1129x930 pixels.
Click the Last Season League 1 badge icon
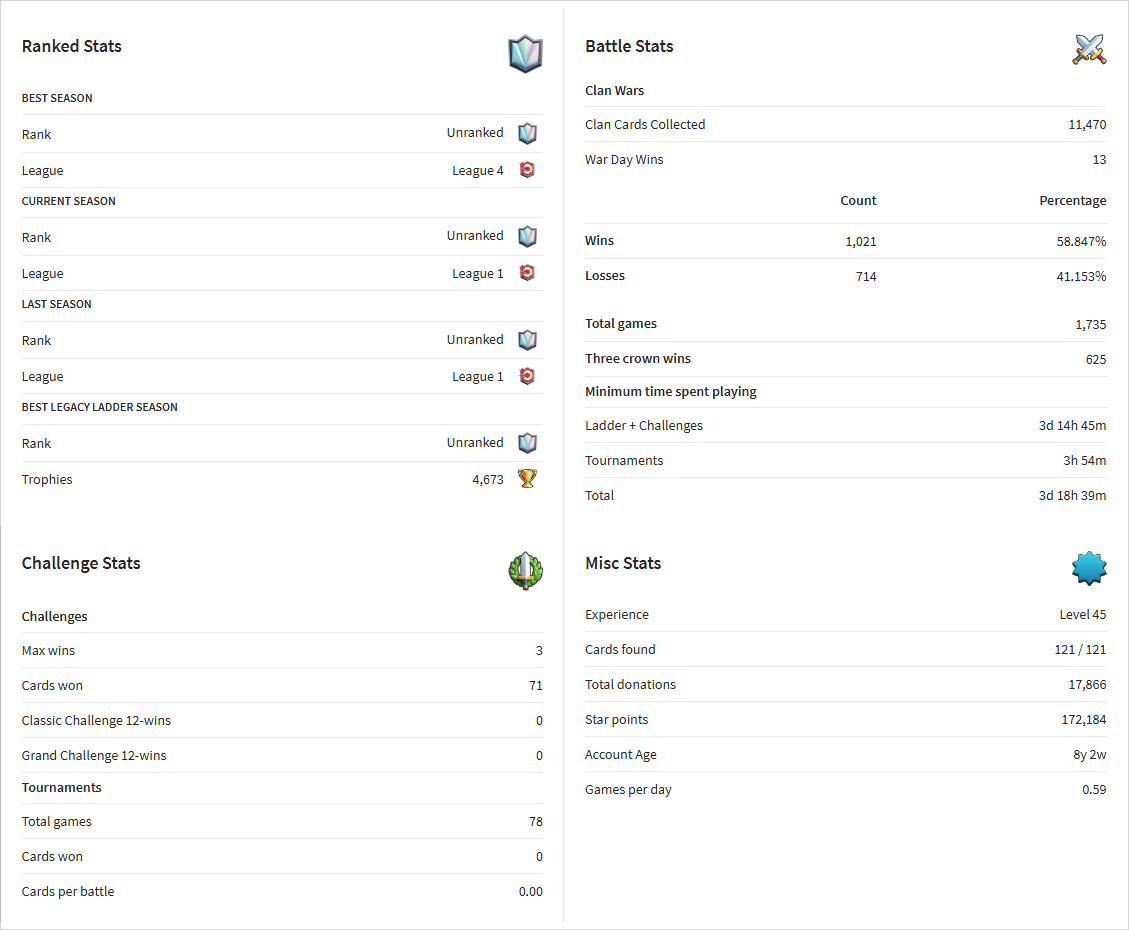(x=527, y=376)
